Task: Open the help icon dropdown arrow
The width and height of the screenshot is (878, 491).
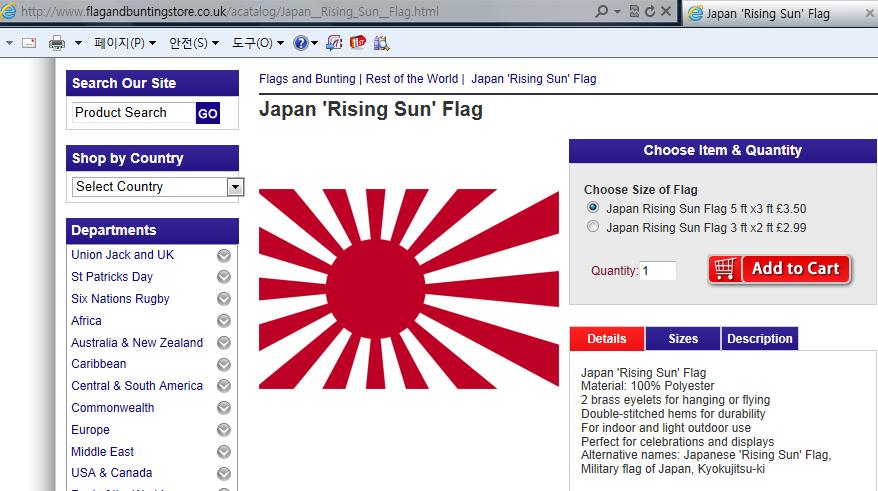Action: [315, 43]
